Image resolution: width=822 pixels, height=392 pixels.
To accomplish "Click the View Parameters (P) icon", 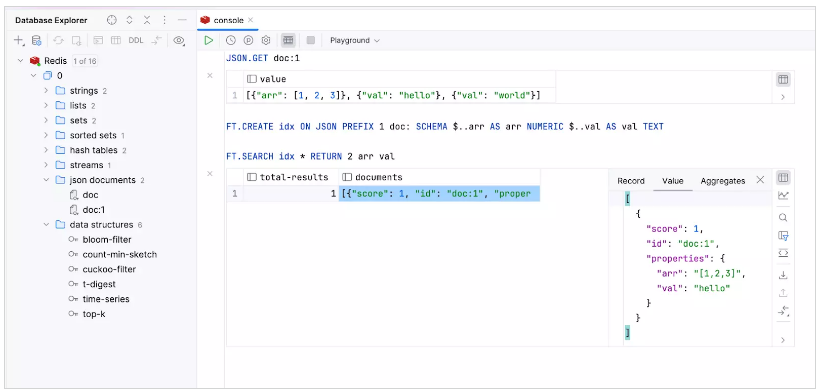I will [248, 40].
